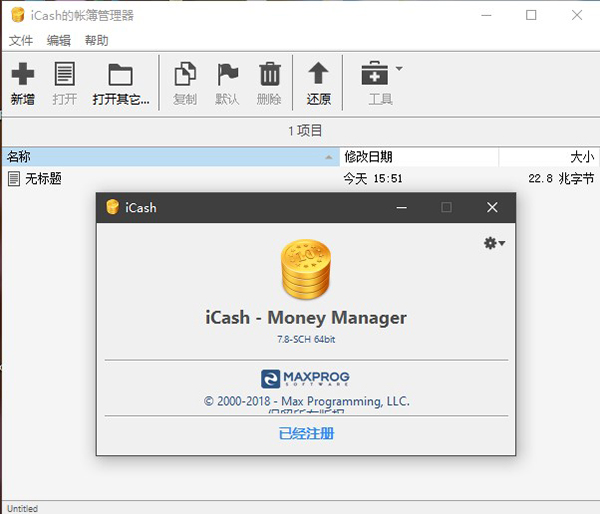Click the 已经注册 registered link

(306, 434)
